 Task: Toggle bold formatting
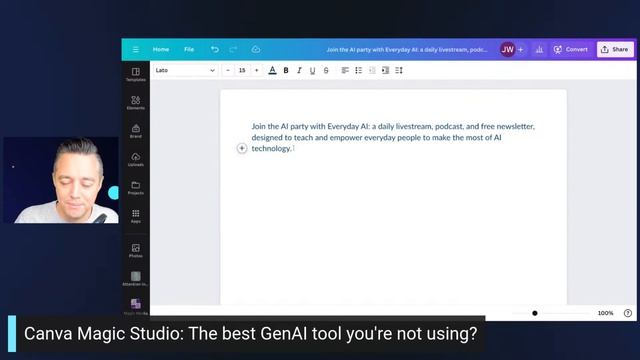pyautogui.click(x=286, y=70)
